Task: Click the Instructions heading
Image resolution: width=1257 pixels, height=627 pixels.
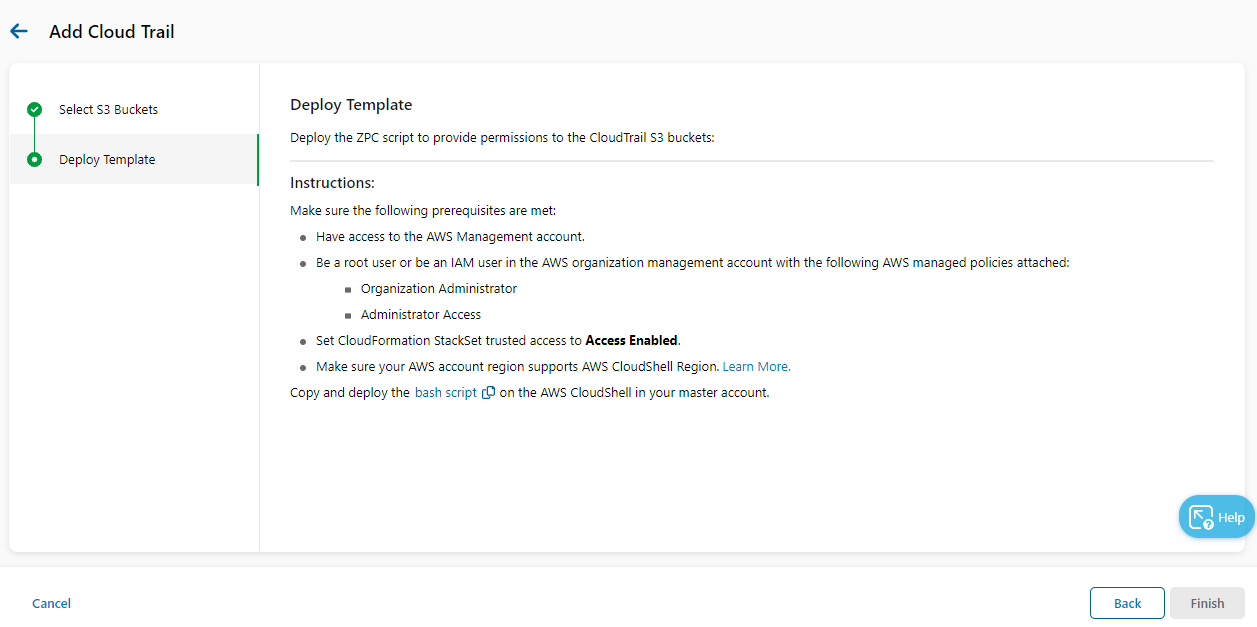Action: point(332,183)
